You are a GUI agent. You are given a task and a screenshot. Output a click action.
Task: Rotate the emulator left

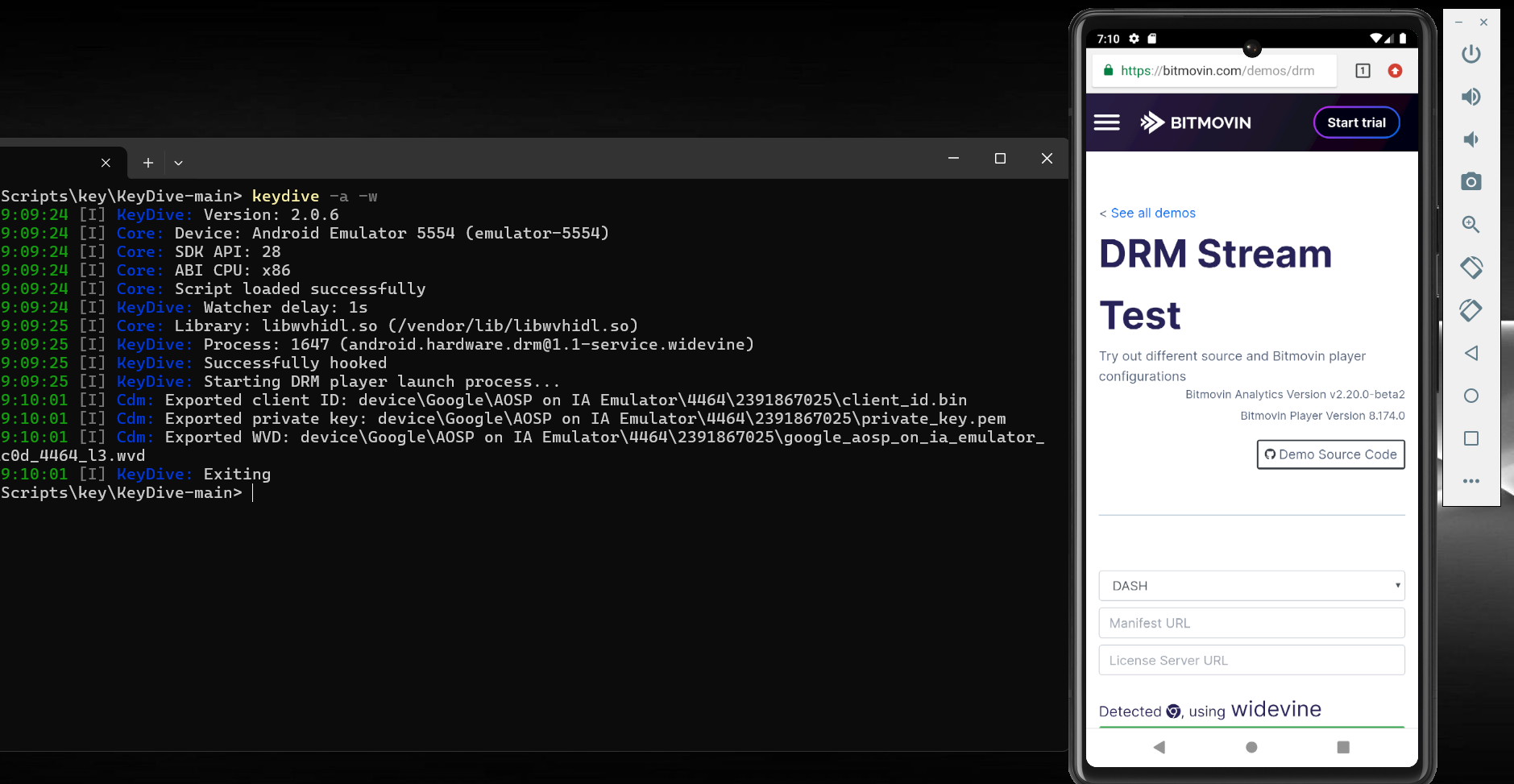coord(1471,268)
